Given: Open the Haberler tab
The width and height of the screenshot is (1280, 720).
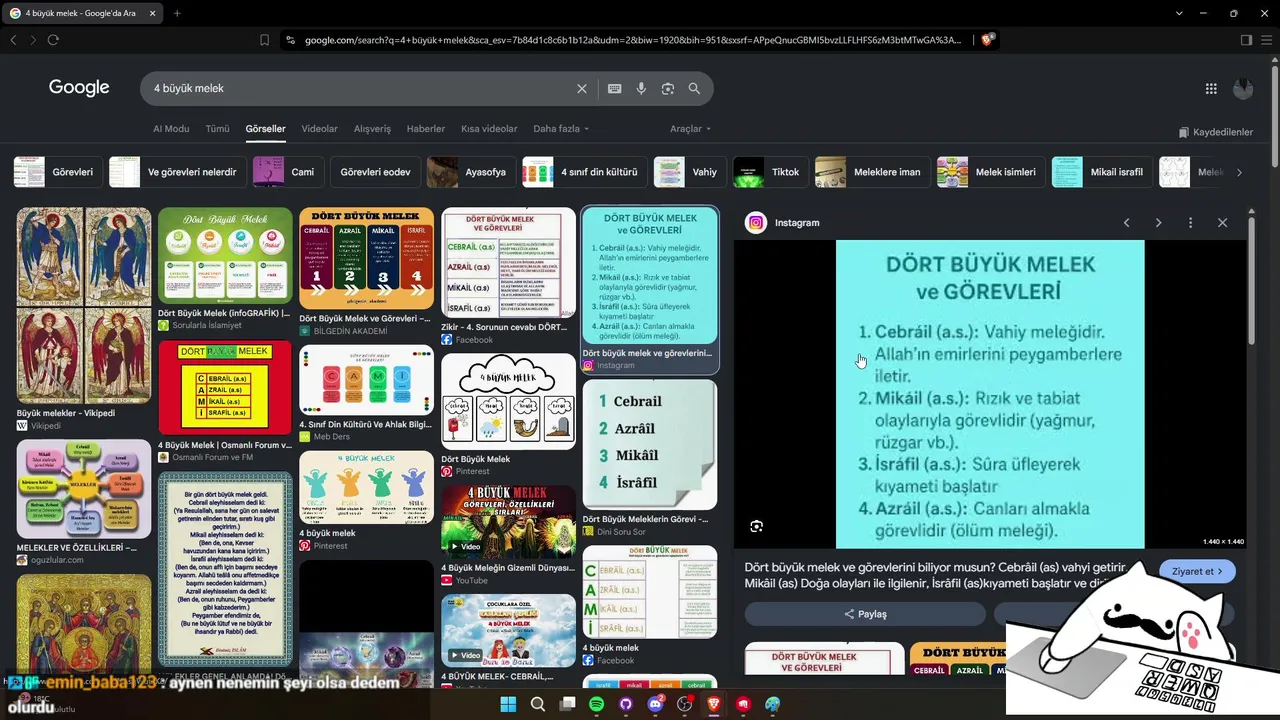Looking at the screenshot, I should tap(426, 129).
